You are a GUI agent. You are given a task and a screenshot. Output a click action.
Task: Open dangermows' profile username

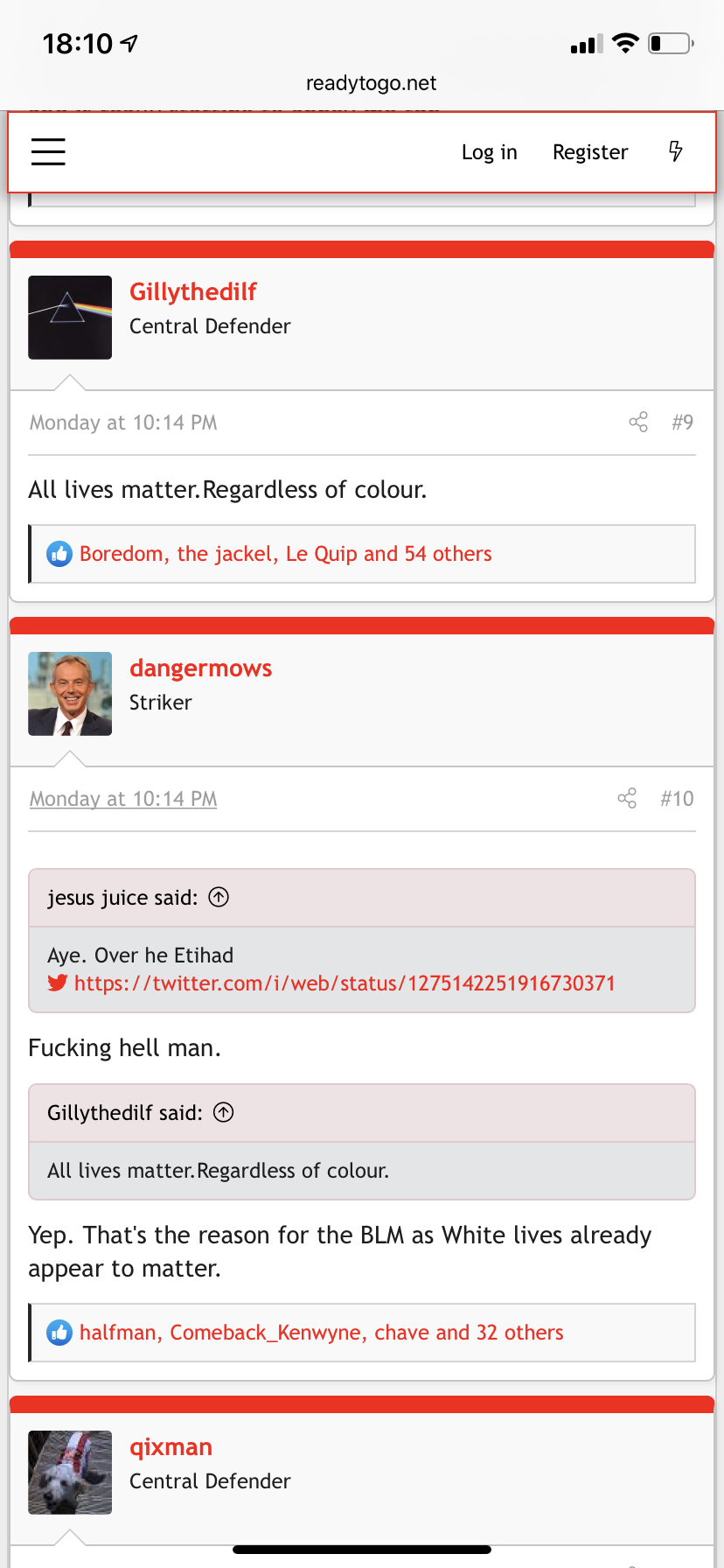pyautogui.click(x=201, y=668)
